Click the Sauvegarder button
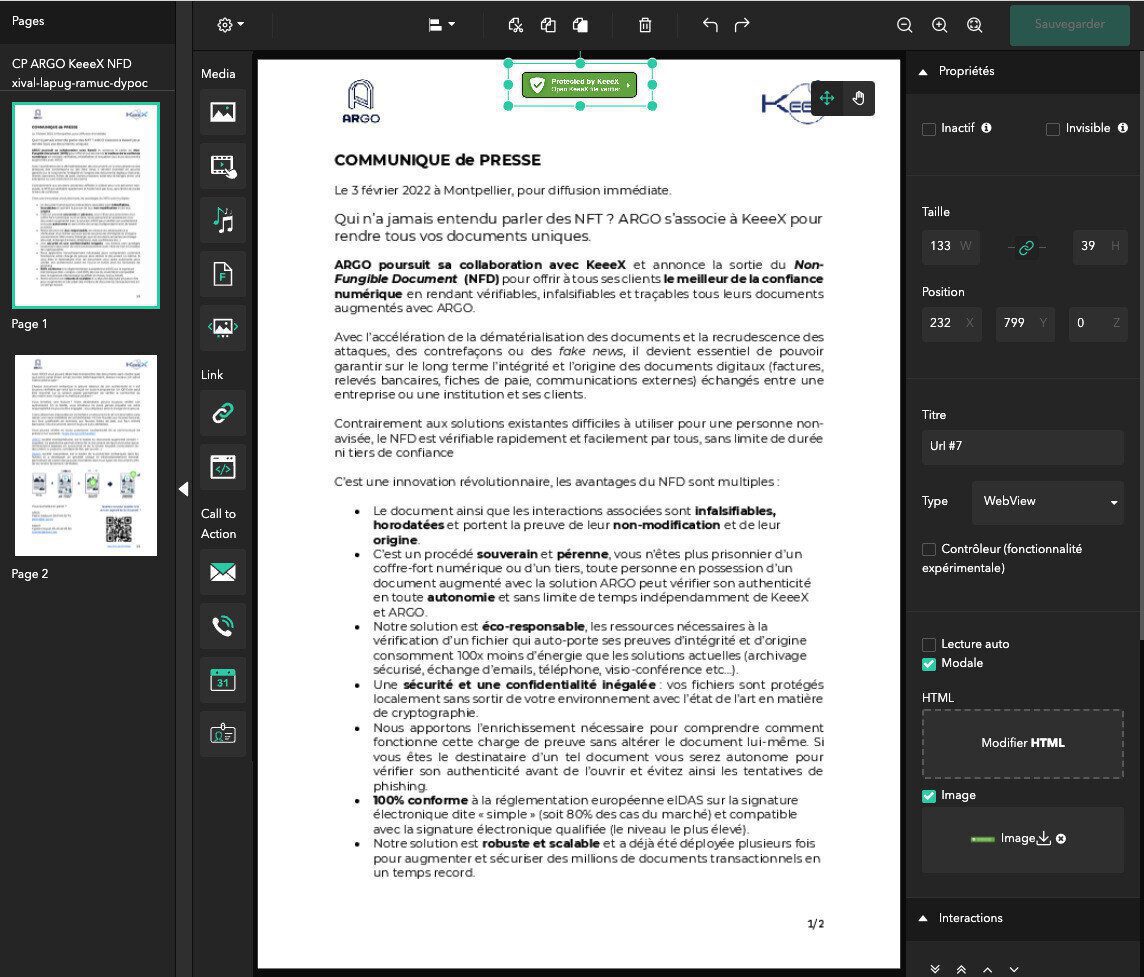 1070,25
